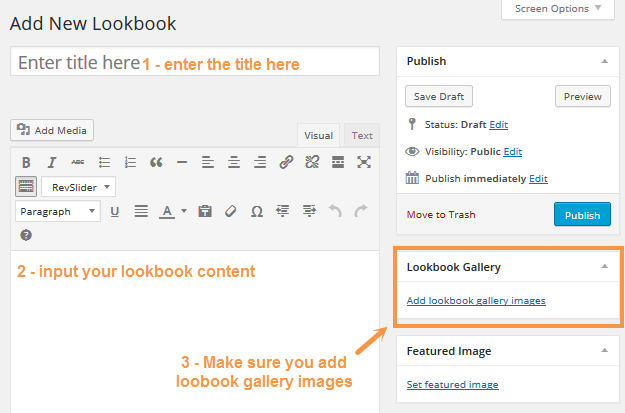Screen dimensions: 625x413
Task: Expand the Screen Options panel
Action: point(558,9)
